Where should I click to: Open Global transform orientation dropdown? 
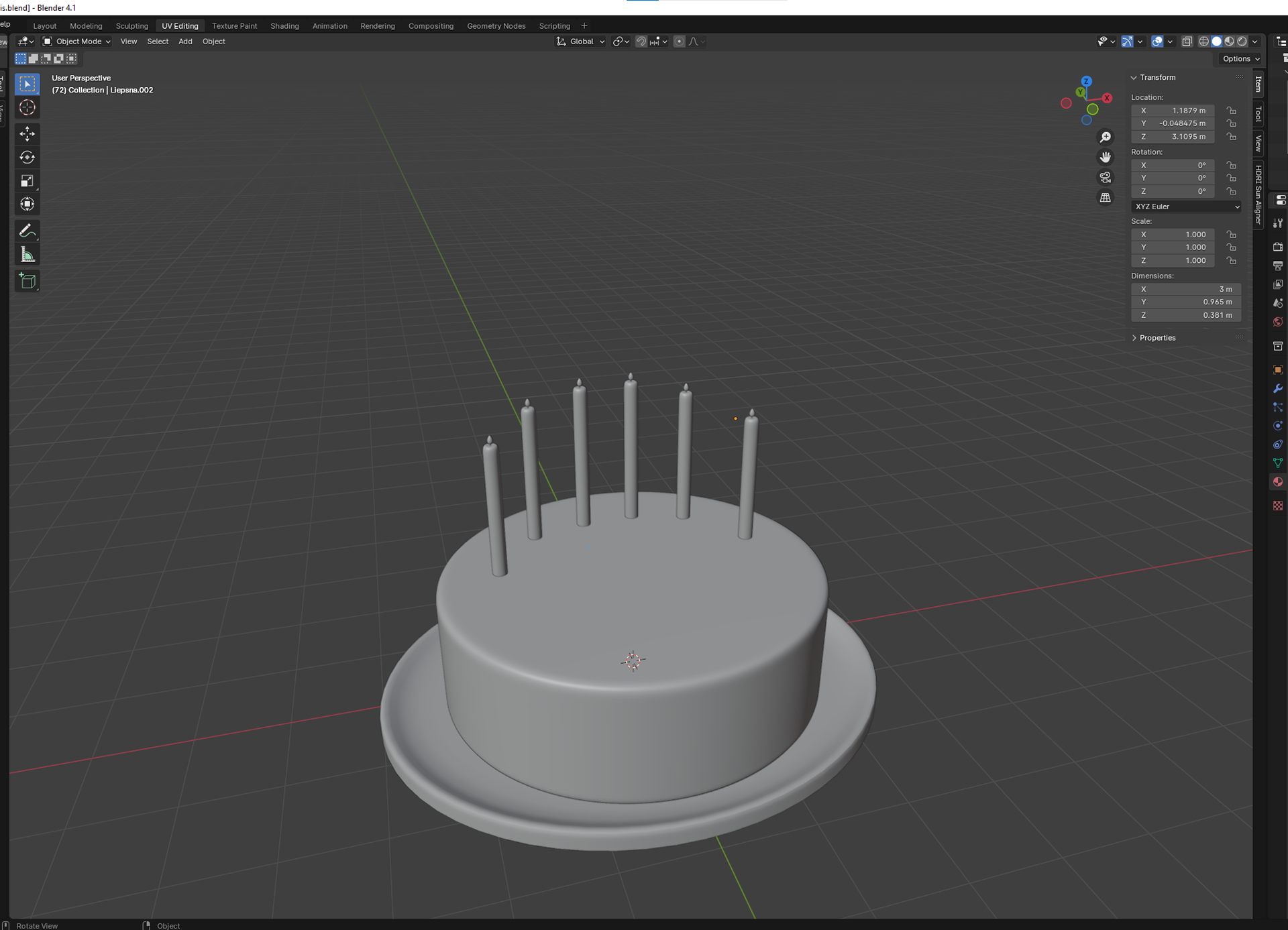click(581, 42)
